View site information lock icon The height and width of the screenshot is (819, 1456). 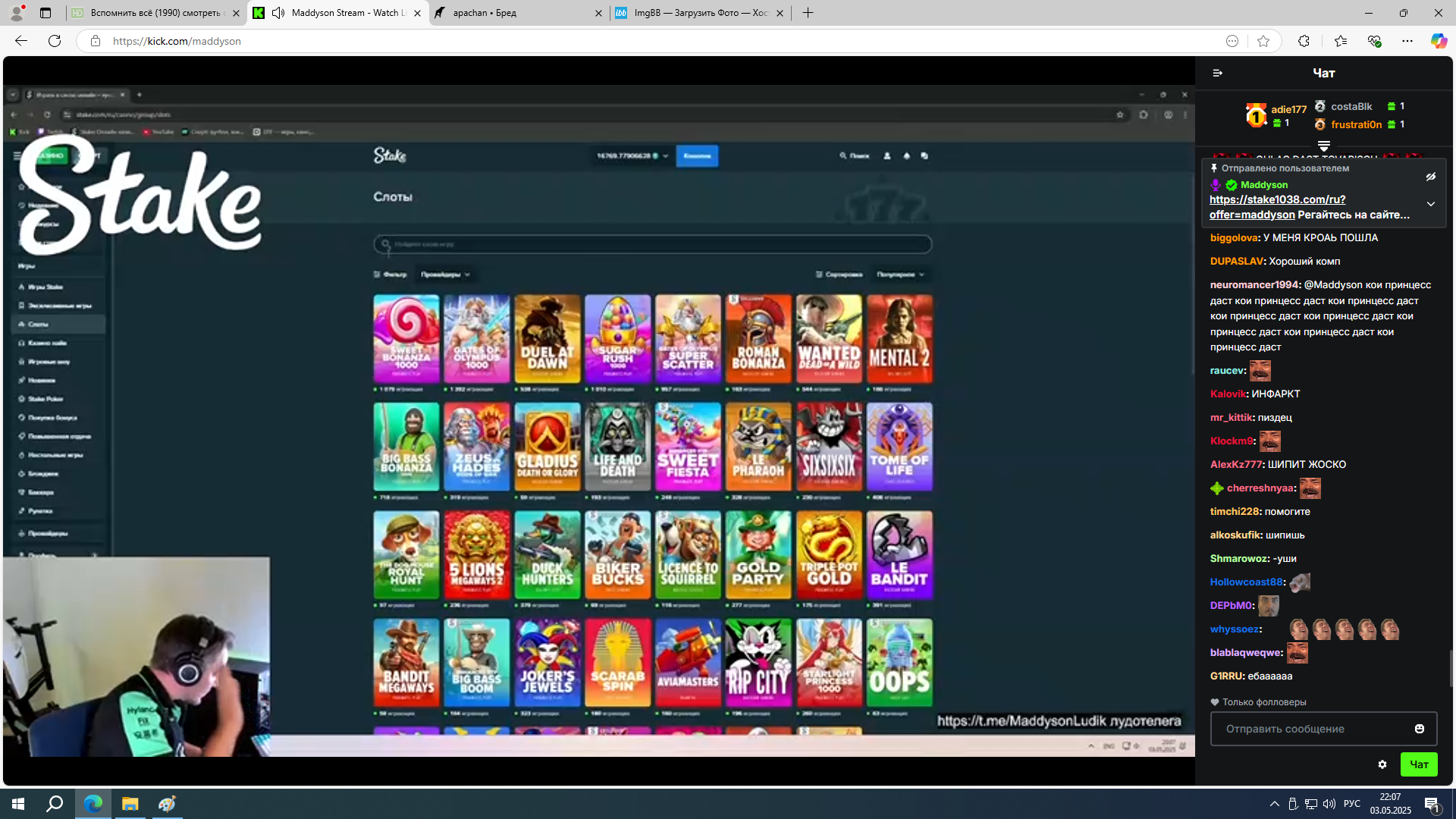[x=96, y=41]
